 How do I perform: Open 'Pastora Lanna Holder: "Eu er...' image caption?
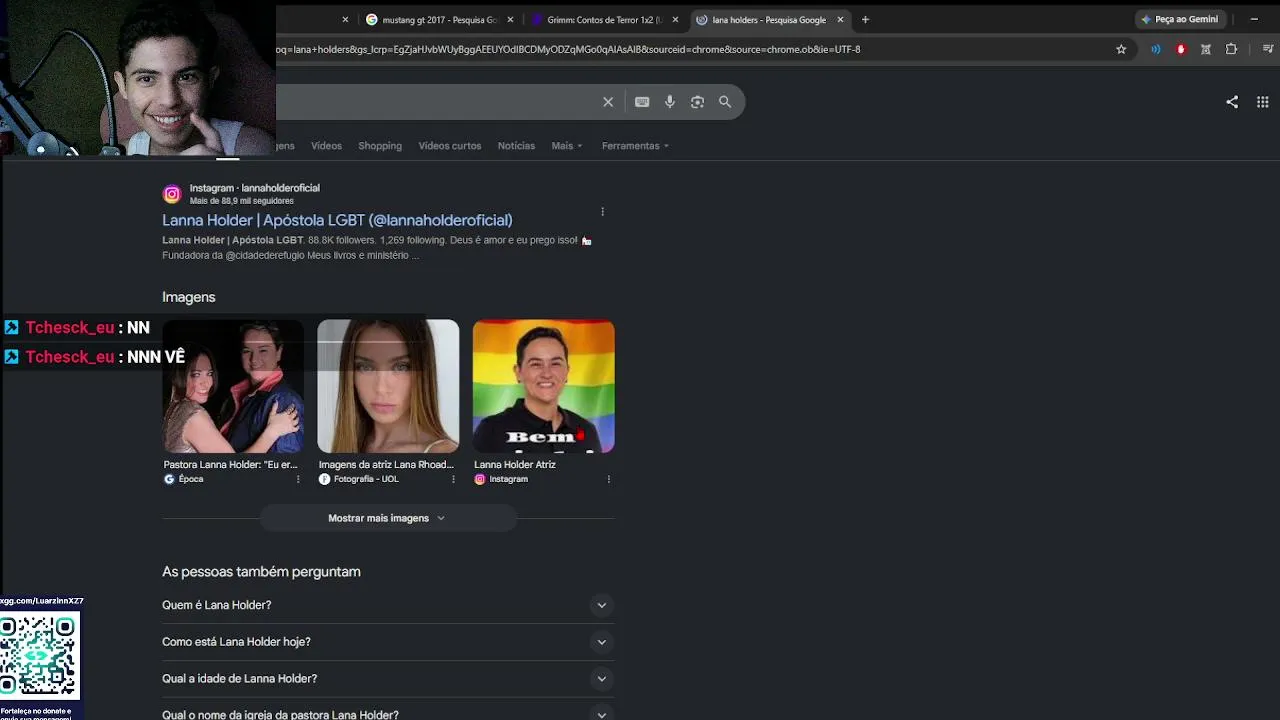pyautogui.click(x=231, y=465)
